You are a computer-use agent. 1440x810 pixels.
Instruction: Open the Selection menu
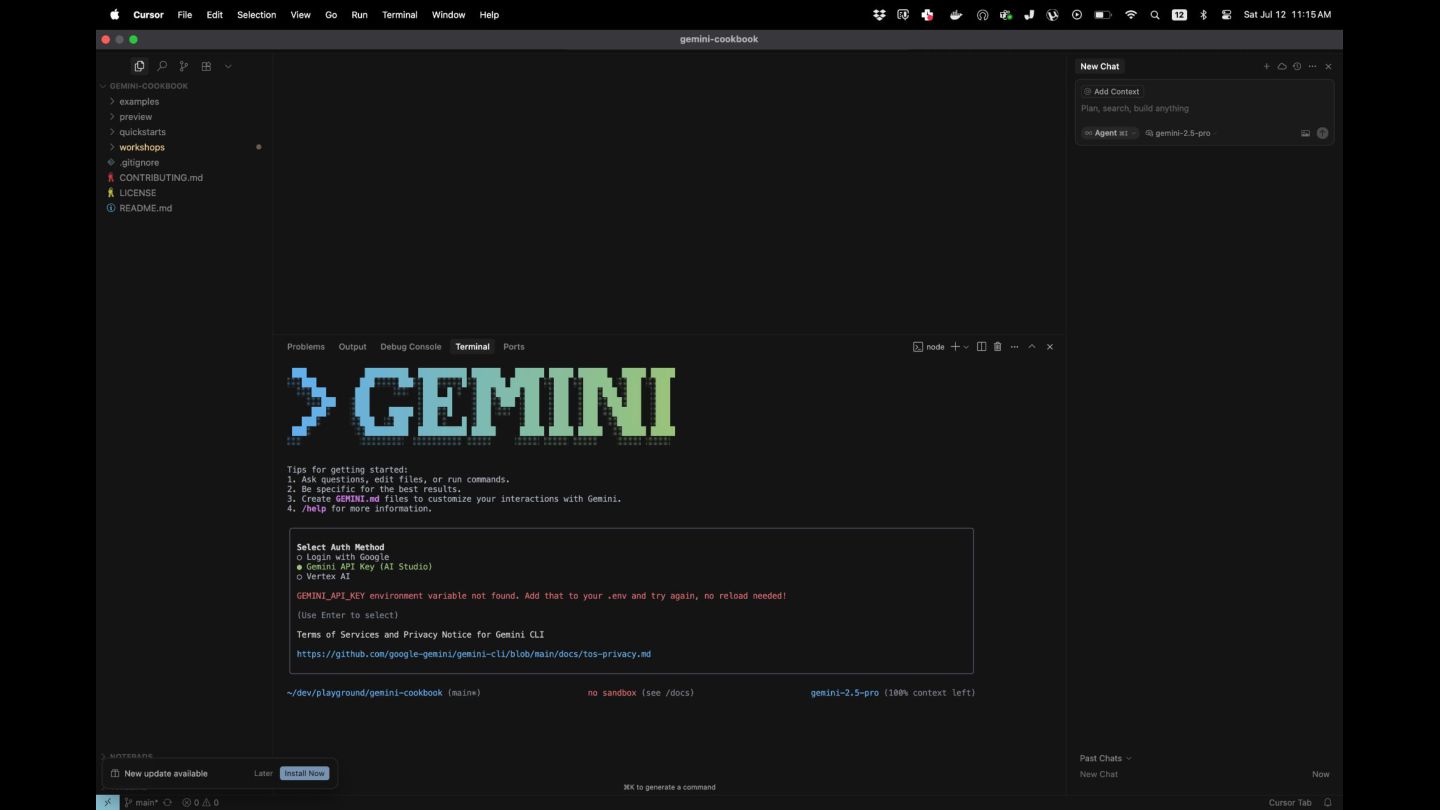[x=256, y=15]
